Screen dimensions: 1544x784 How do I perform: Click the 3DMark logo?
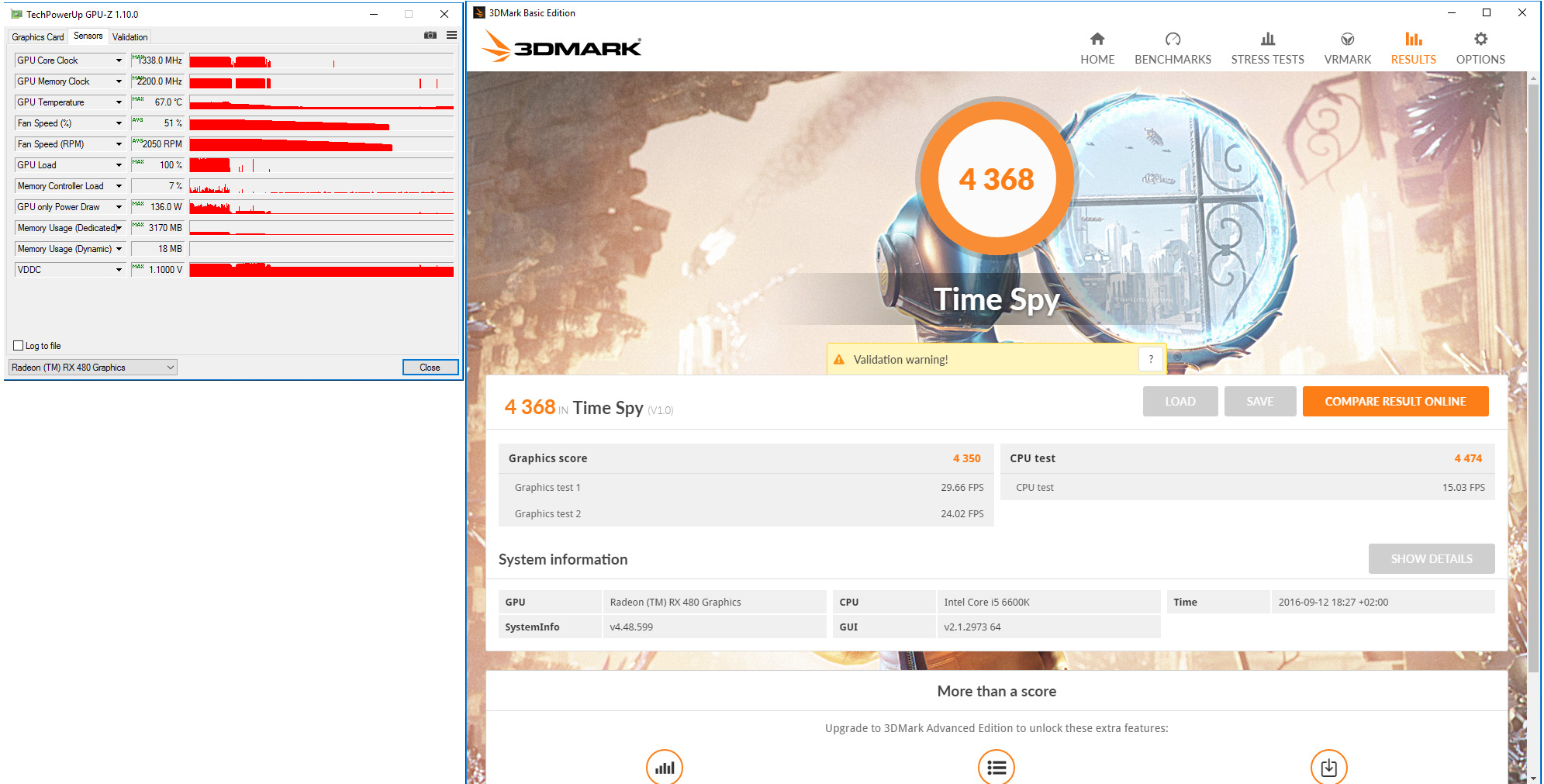561,47
